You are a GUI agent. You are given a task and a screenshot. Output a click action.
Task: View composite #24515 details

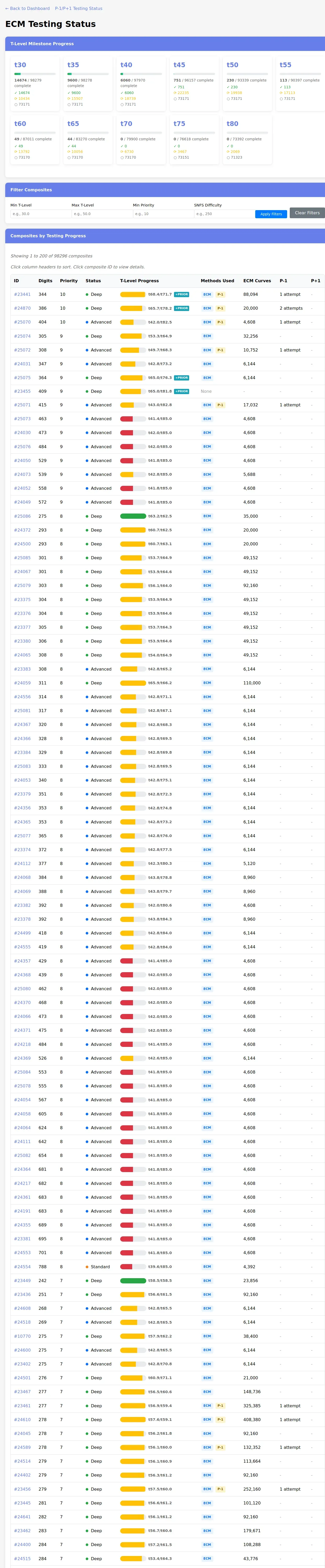[x=22, y=1559]
